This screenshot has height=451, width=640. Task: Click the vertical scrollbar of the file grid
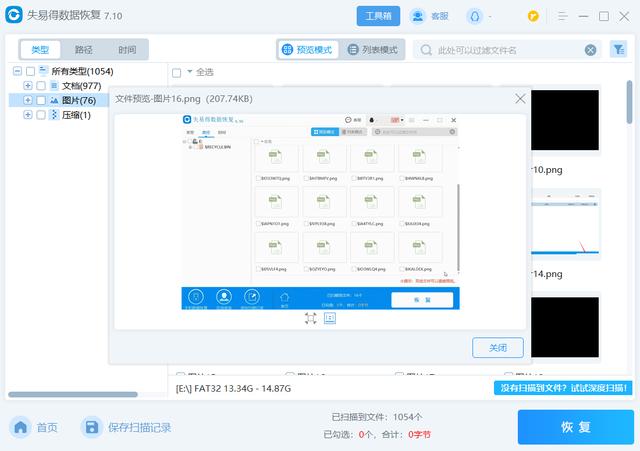629,102
